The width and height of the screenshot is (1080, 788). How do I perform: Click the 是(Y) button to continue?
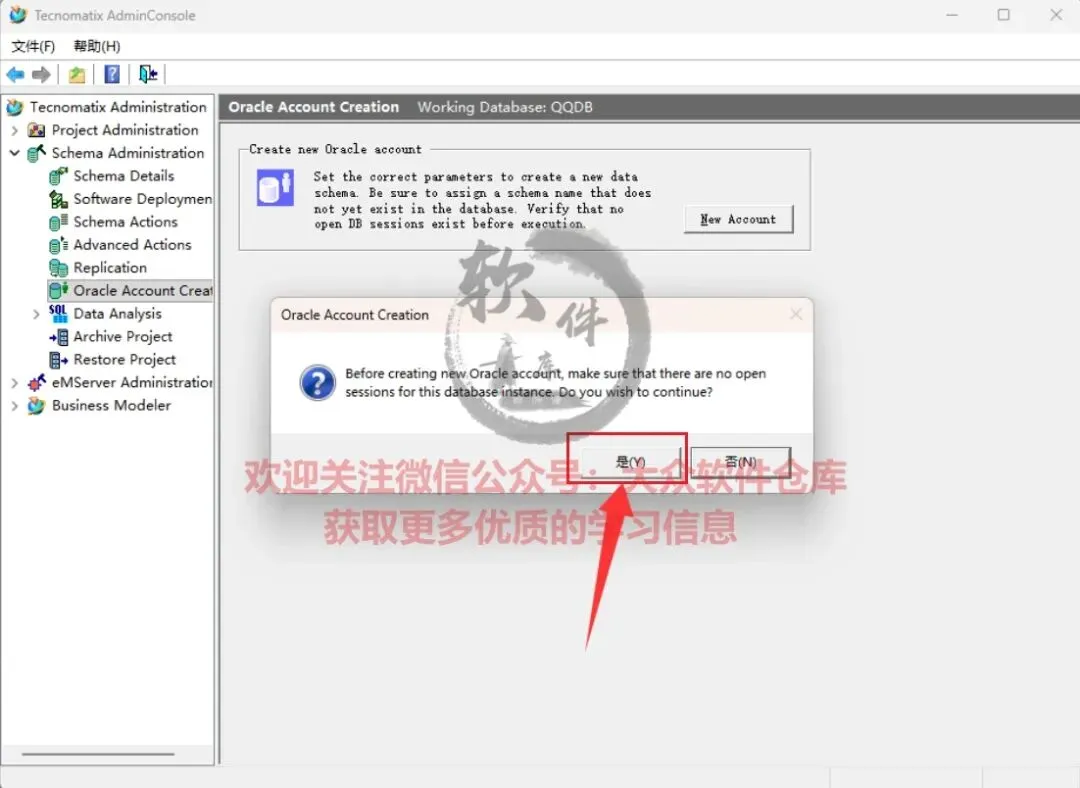[630, 462]
